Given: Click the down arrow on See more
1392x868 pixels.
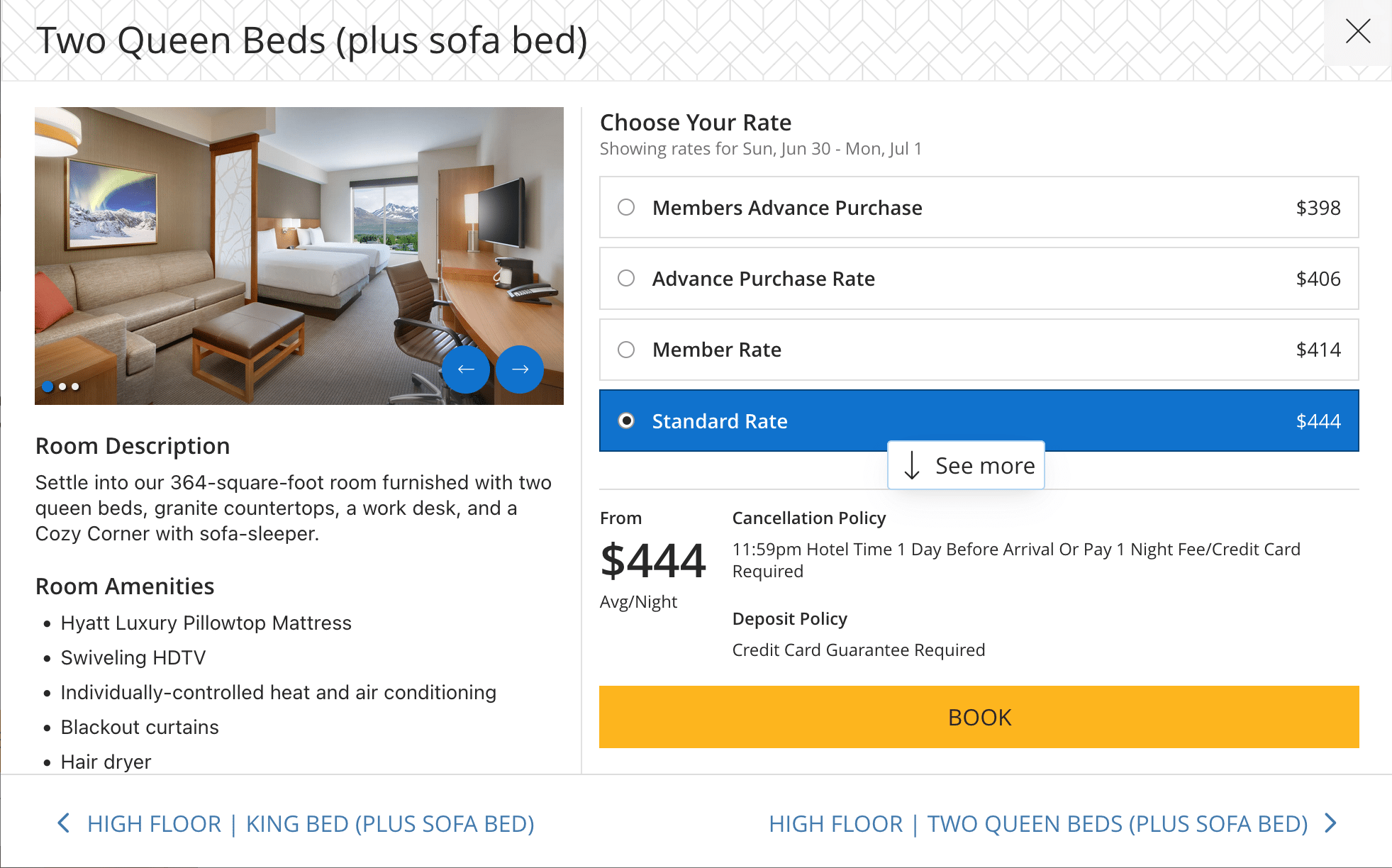Looking at the screenshot, I should click(x=912, y=466).
